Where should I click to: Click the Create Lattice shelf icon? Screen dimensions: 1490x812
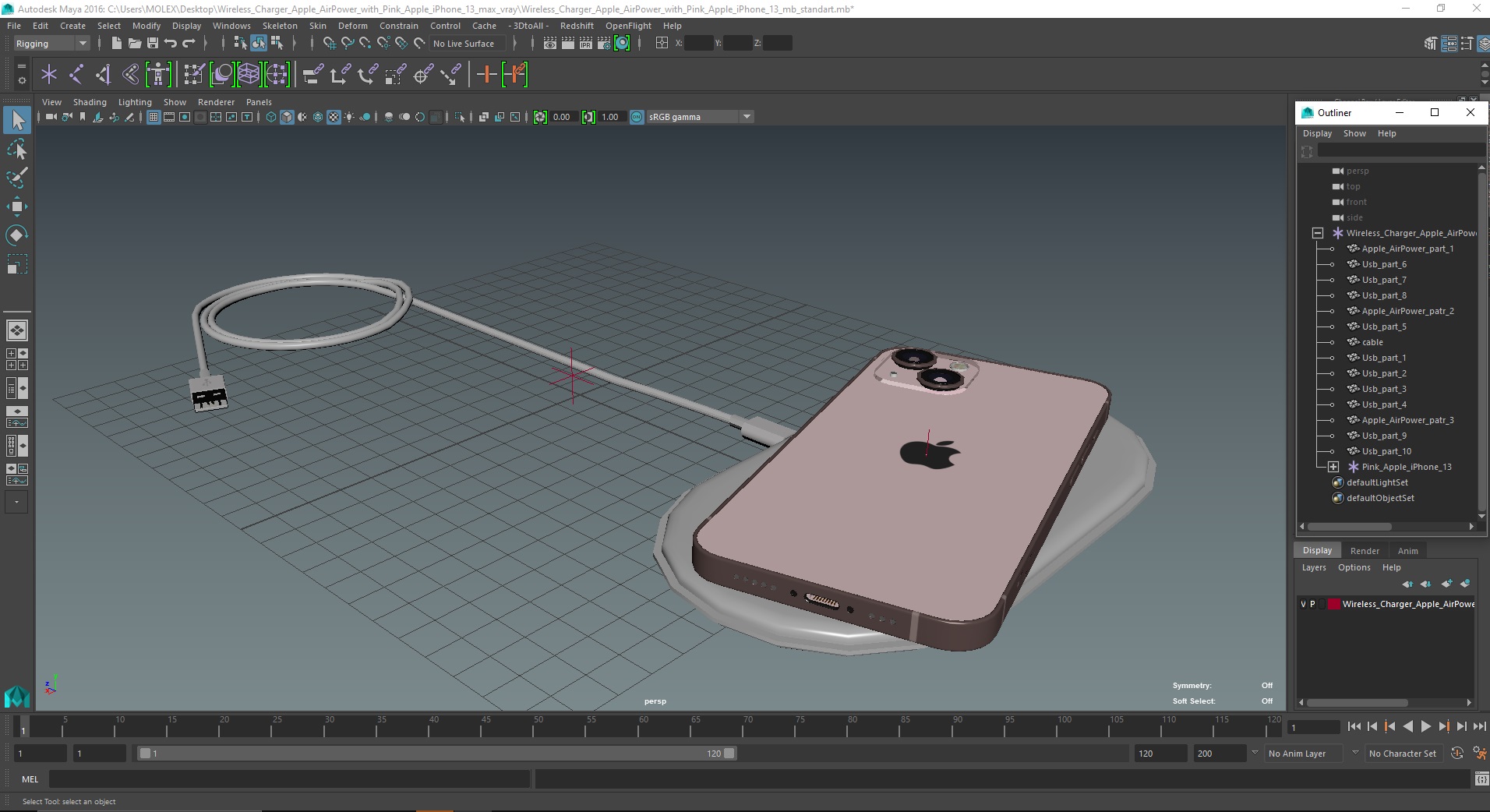pos(249,75)
